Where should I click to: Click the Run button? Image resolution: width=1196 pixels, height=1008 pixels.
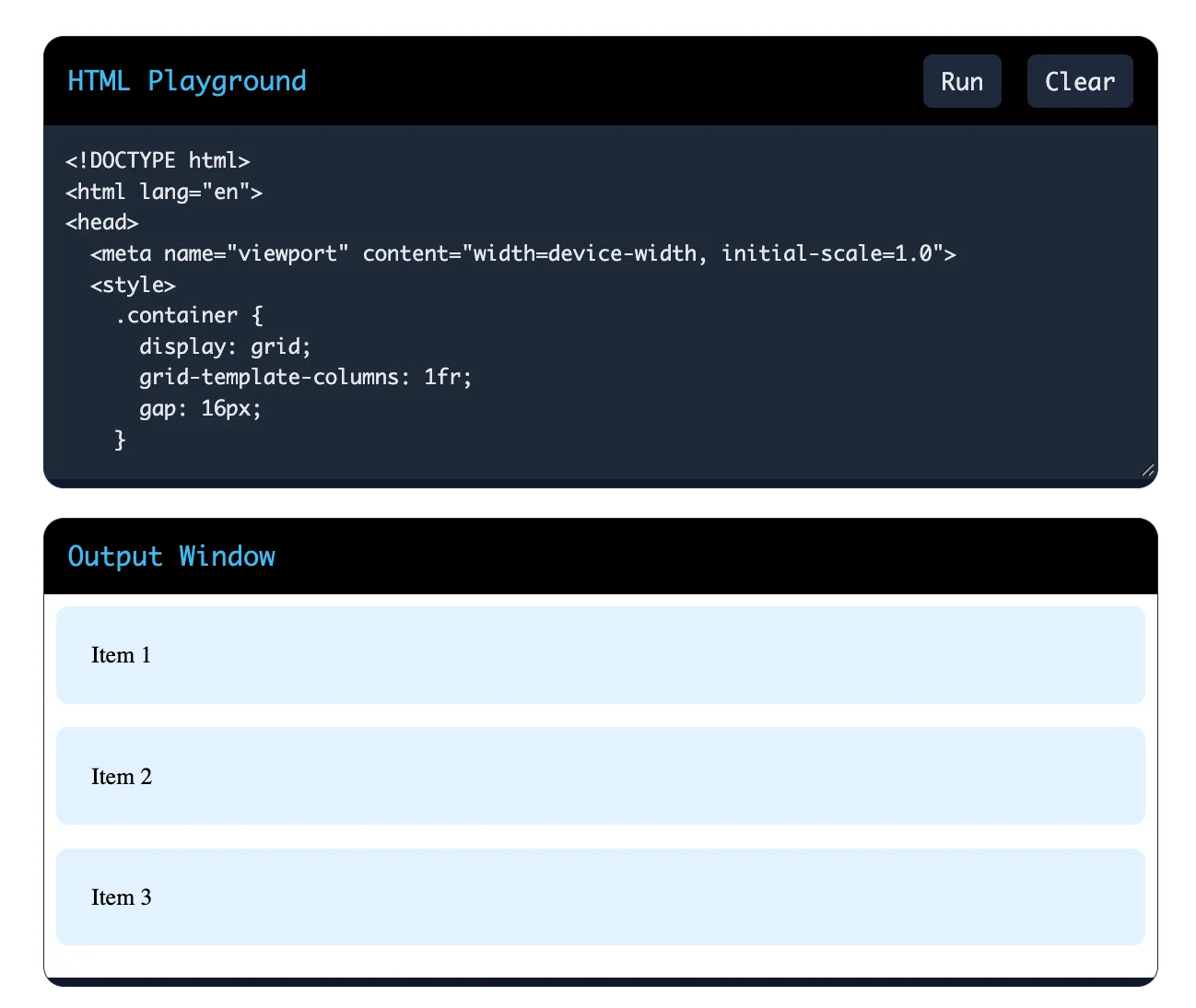pyautogui.click(x=962, y=81)
